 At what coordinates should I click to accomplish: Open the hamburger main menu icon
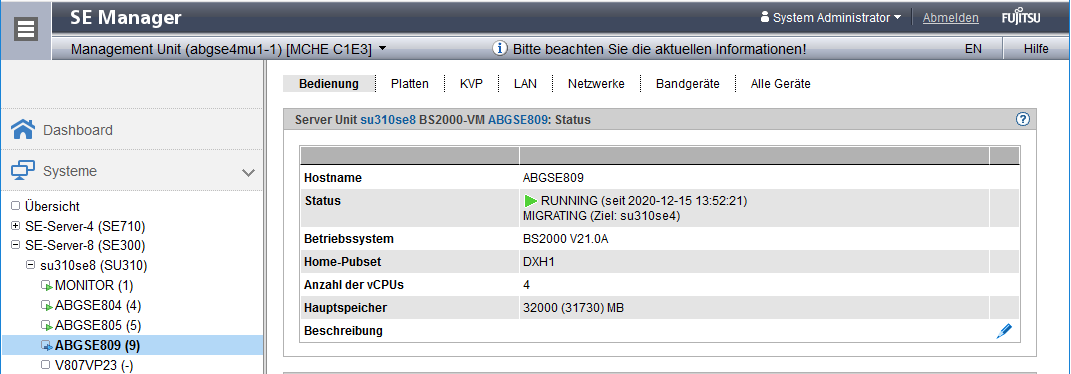point(26,29)
